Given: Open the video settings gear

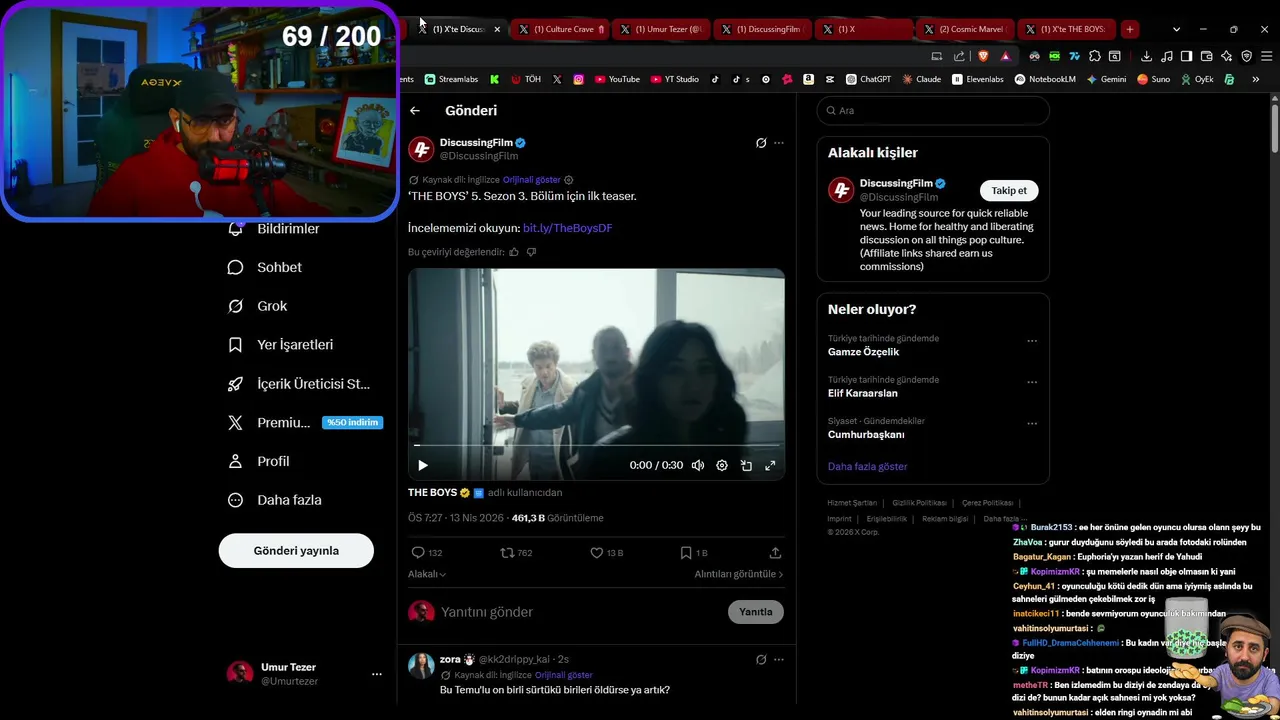Looking at the screenshot, I should coord(722,465).
